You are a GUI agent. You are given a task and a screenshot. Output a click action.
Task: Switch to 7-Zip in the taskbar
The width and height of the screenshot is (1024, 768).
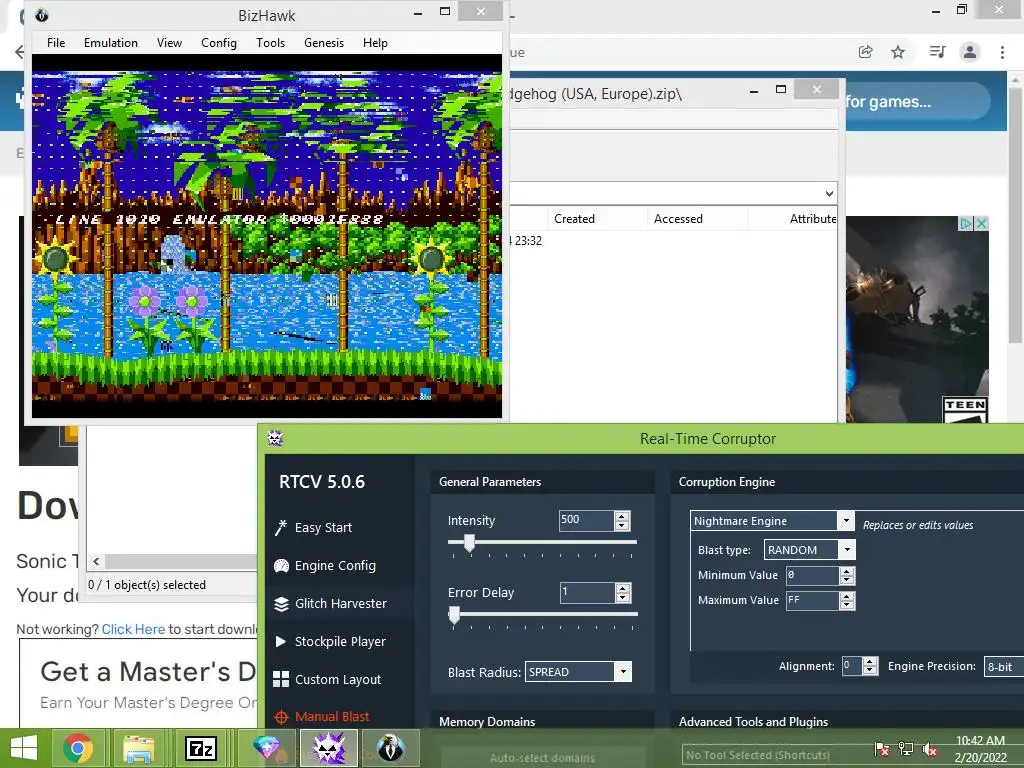(x=200, y=748)
